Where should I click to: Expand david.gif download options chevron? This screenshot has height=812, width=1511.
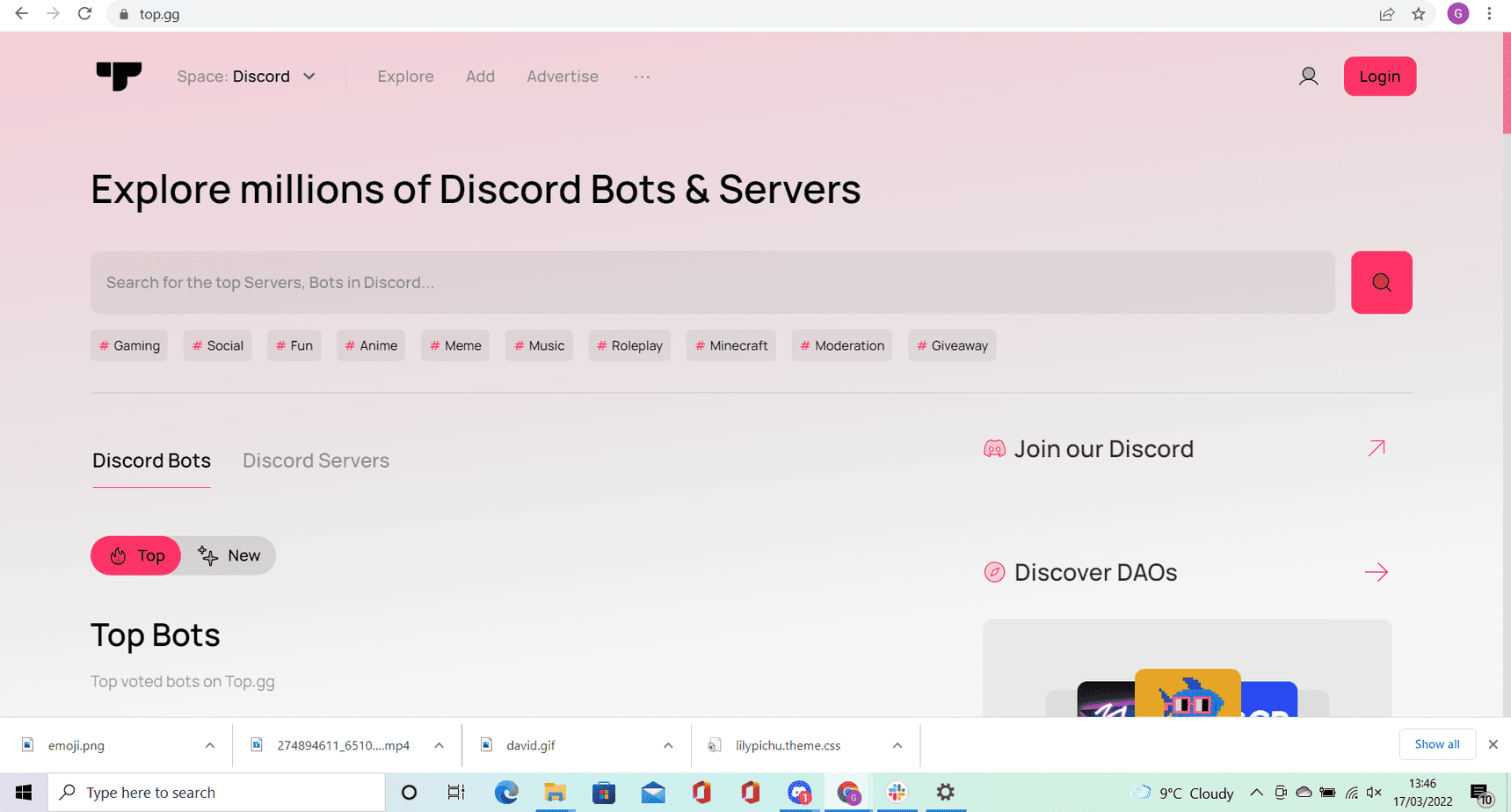pos(668,745)
